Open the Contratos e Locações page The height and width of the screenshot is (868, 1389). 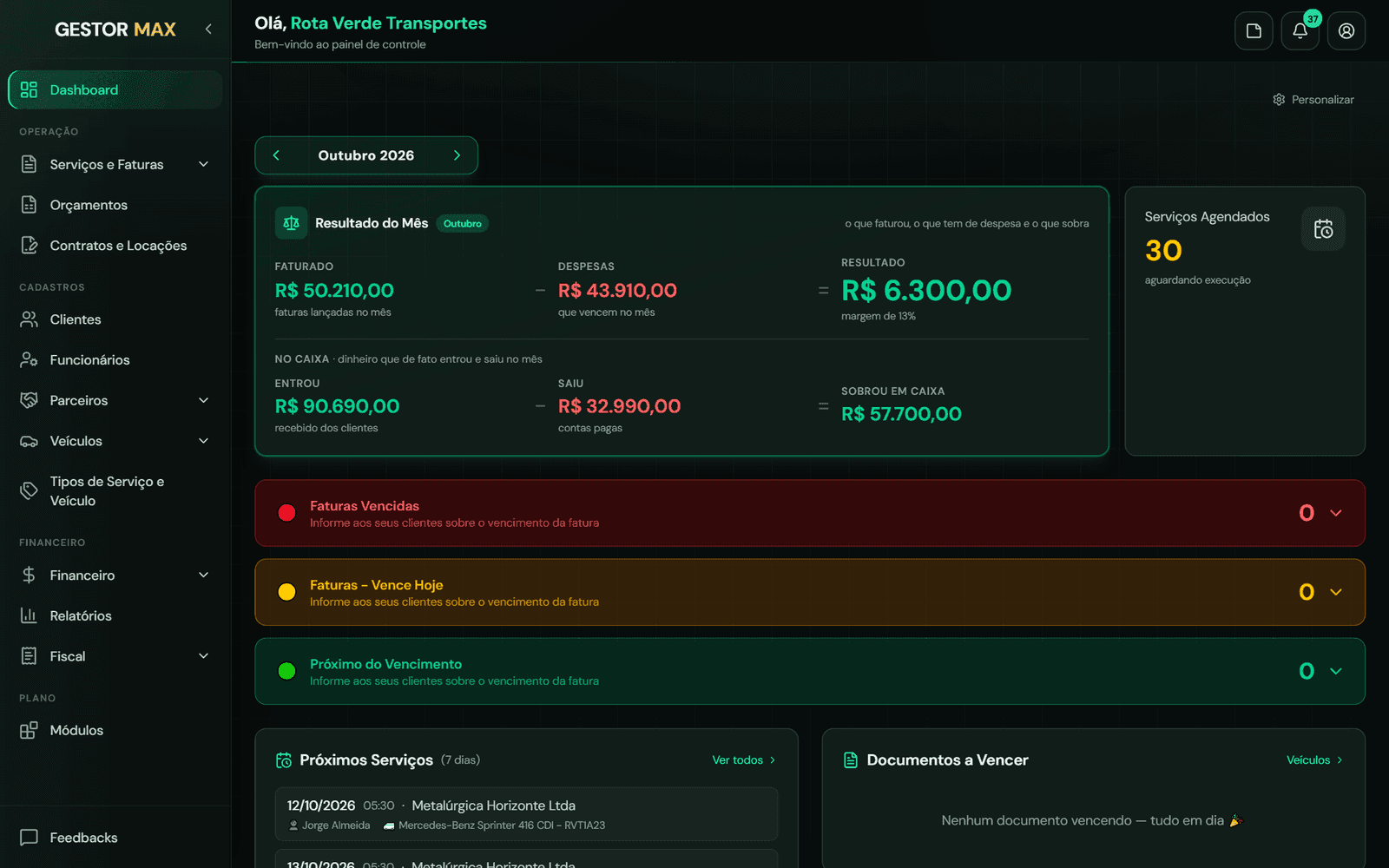tap(115, 246)
